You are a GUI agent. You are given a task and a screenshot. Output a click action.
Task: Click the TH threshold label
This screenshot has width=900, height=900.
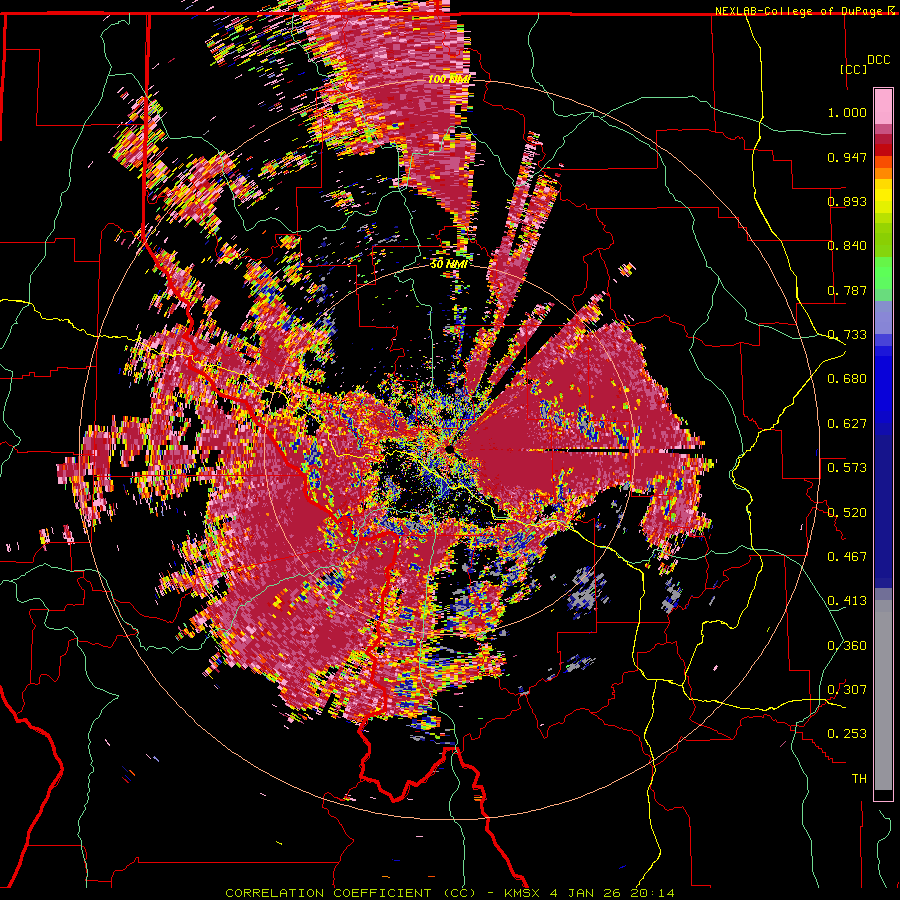point(859,778)
